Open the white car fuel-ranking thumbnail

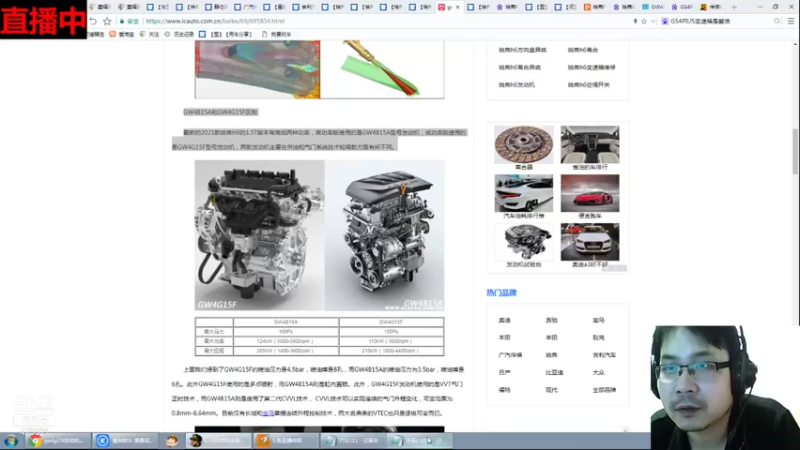click(x=523, y=193)
